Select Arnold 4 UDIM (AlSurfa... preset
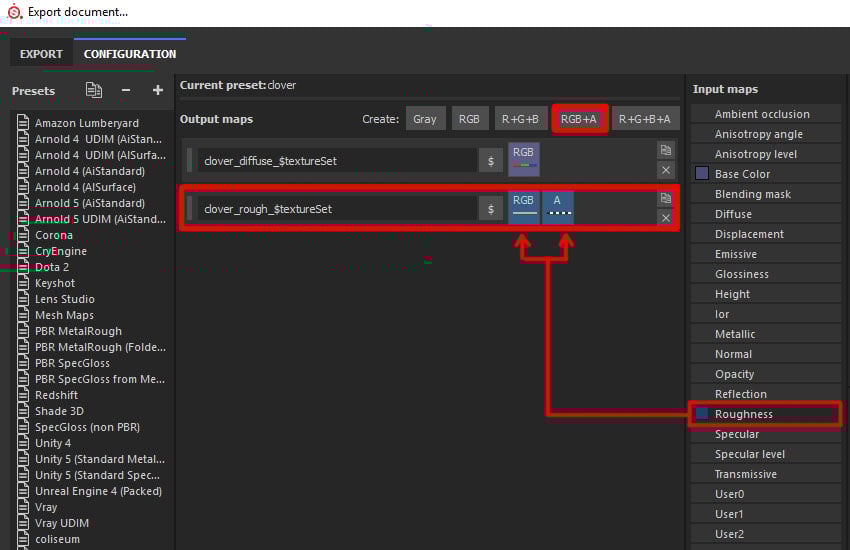Image resolution: width=850 pixels, height=550 pixels. [100, 155]
